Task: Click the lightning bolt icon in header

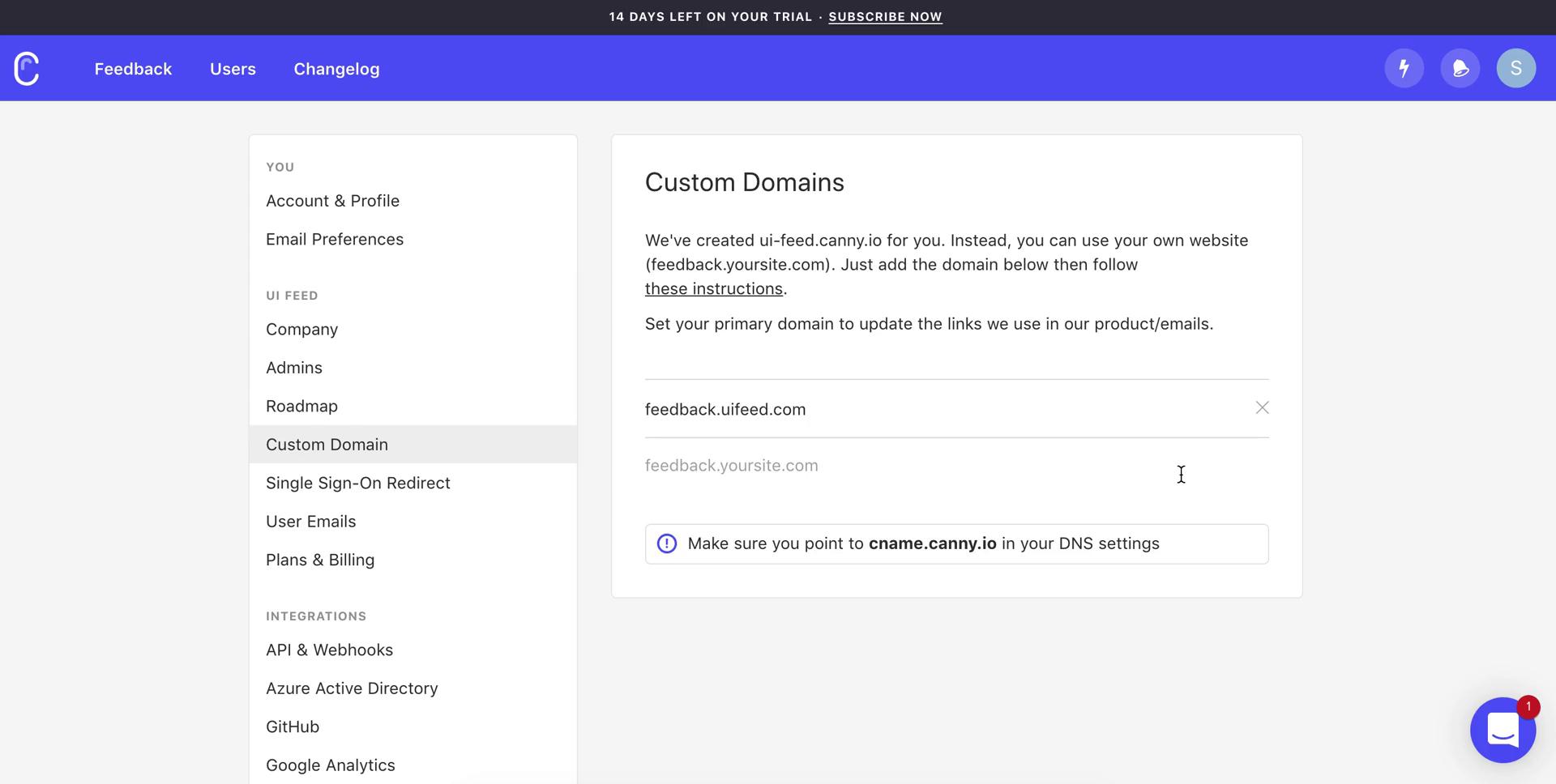Action: pyautogui.click(x=1404, y=68)
